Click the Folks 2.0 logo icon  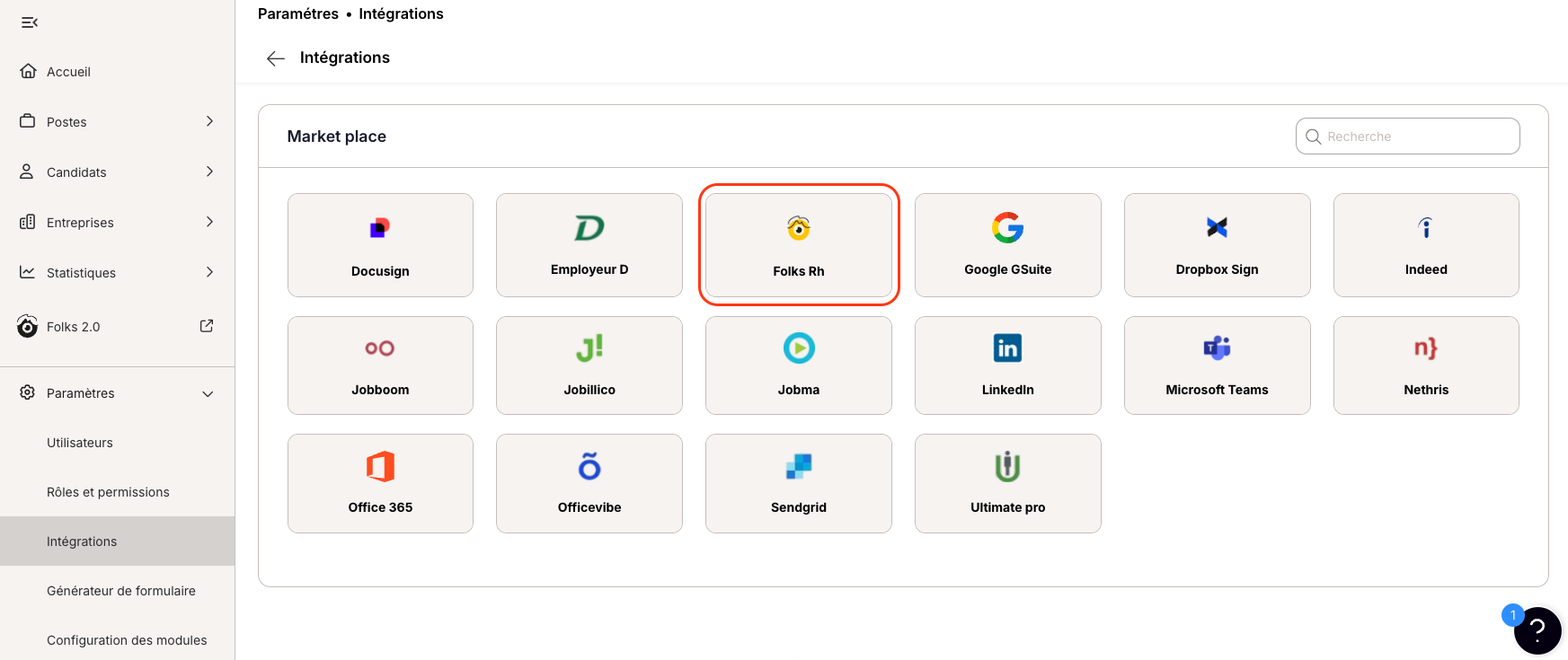point(28,326)
